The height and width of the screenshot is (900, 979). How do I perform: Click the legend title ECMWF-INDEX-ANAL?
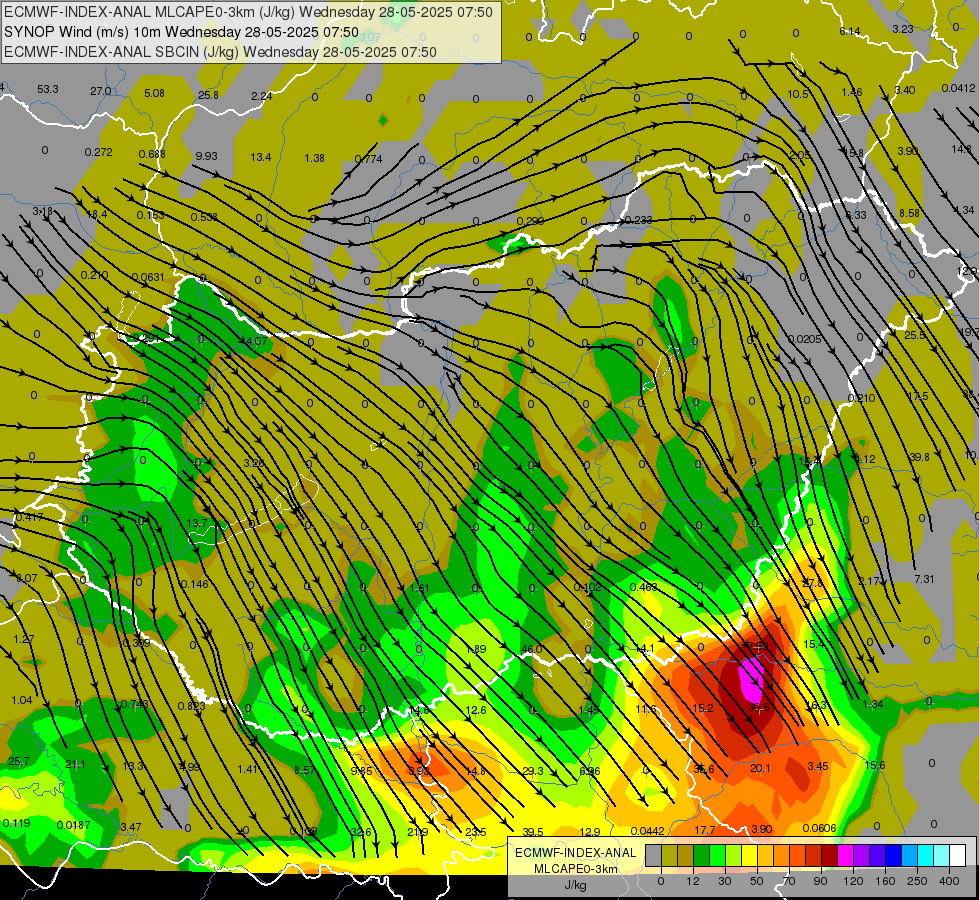[x=575, y=853]
